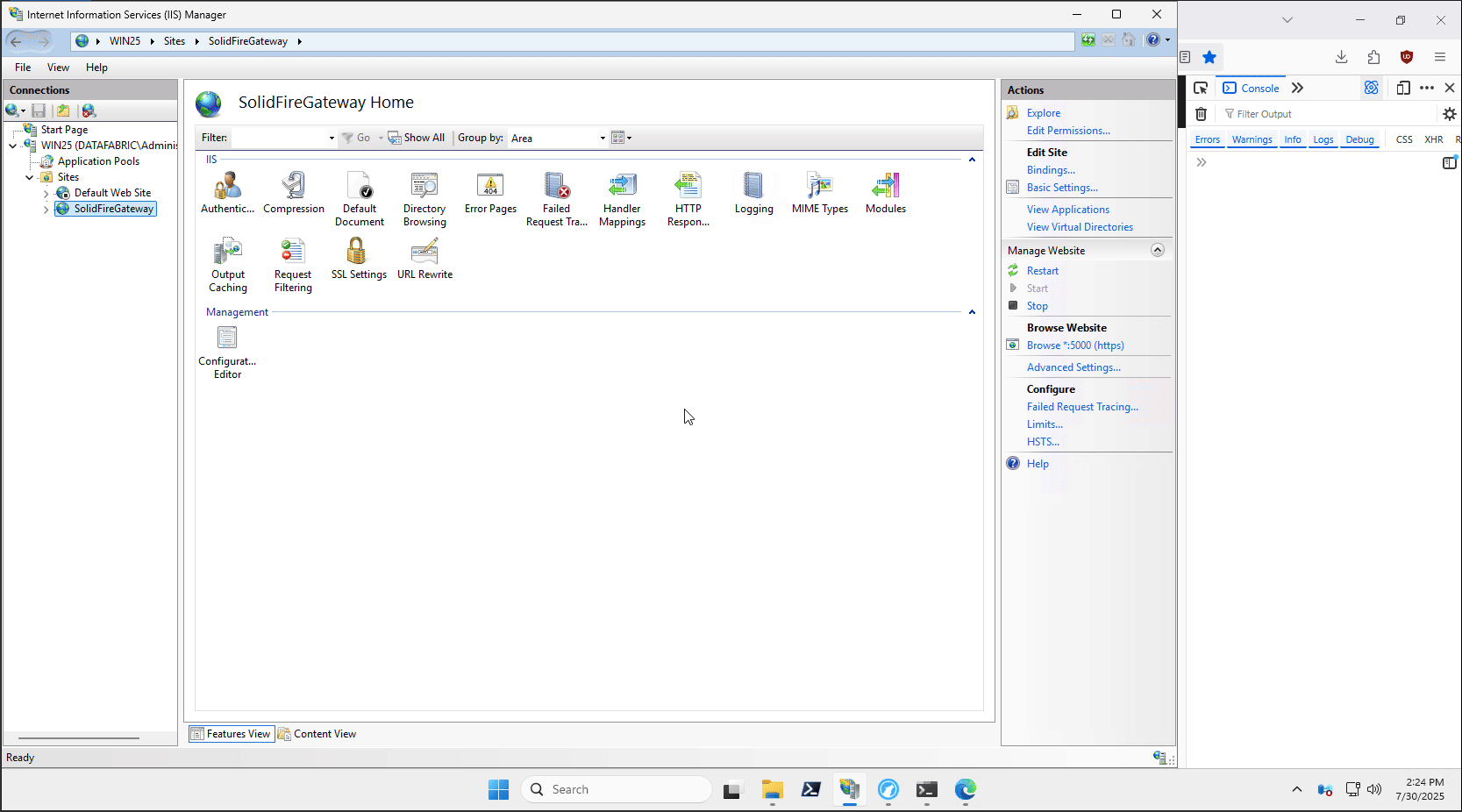Click the Bindings... link

[x=1051, y=170]
